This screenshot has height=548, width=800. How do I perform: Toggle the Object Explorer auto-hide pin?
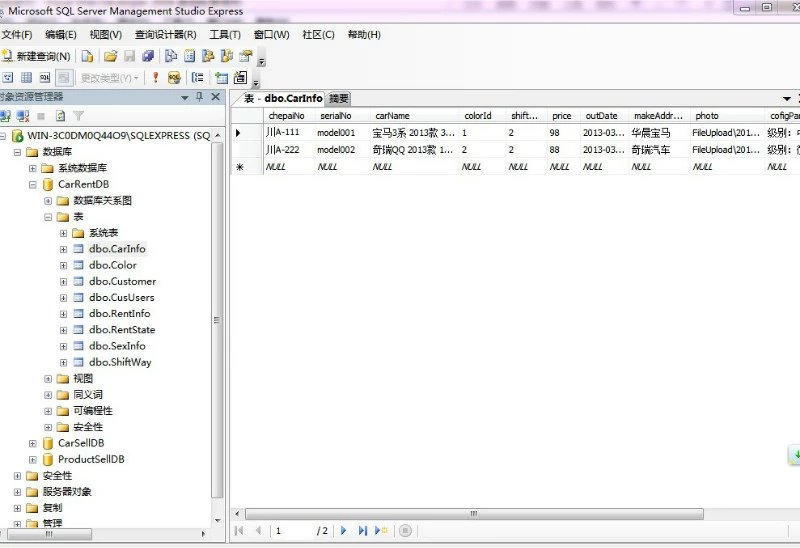pyautogui.click(x=199, y=96)
